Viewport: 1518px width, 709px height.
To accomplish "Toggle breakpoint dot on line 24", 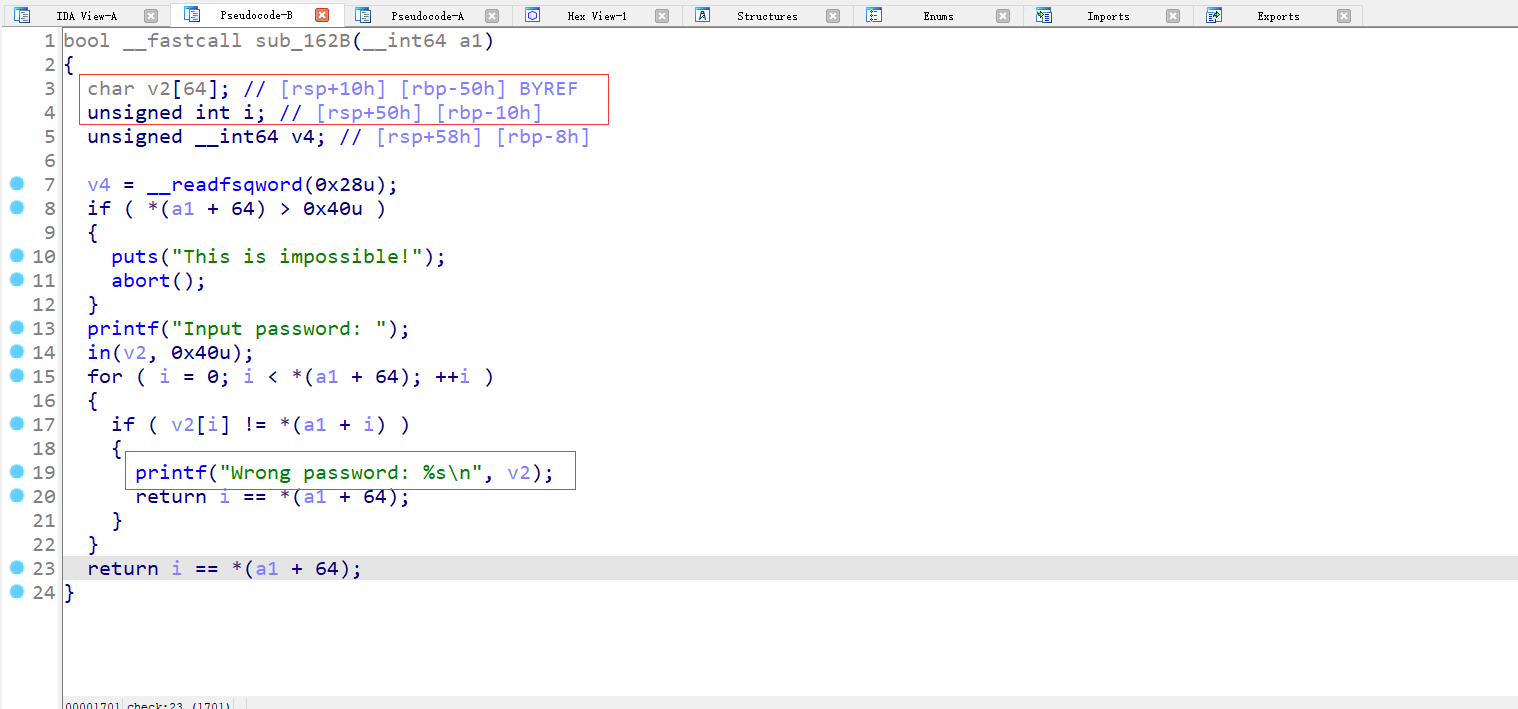I will click(x=16, y=592).
